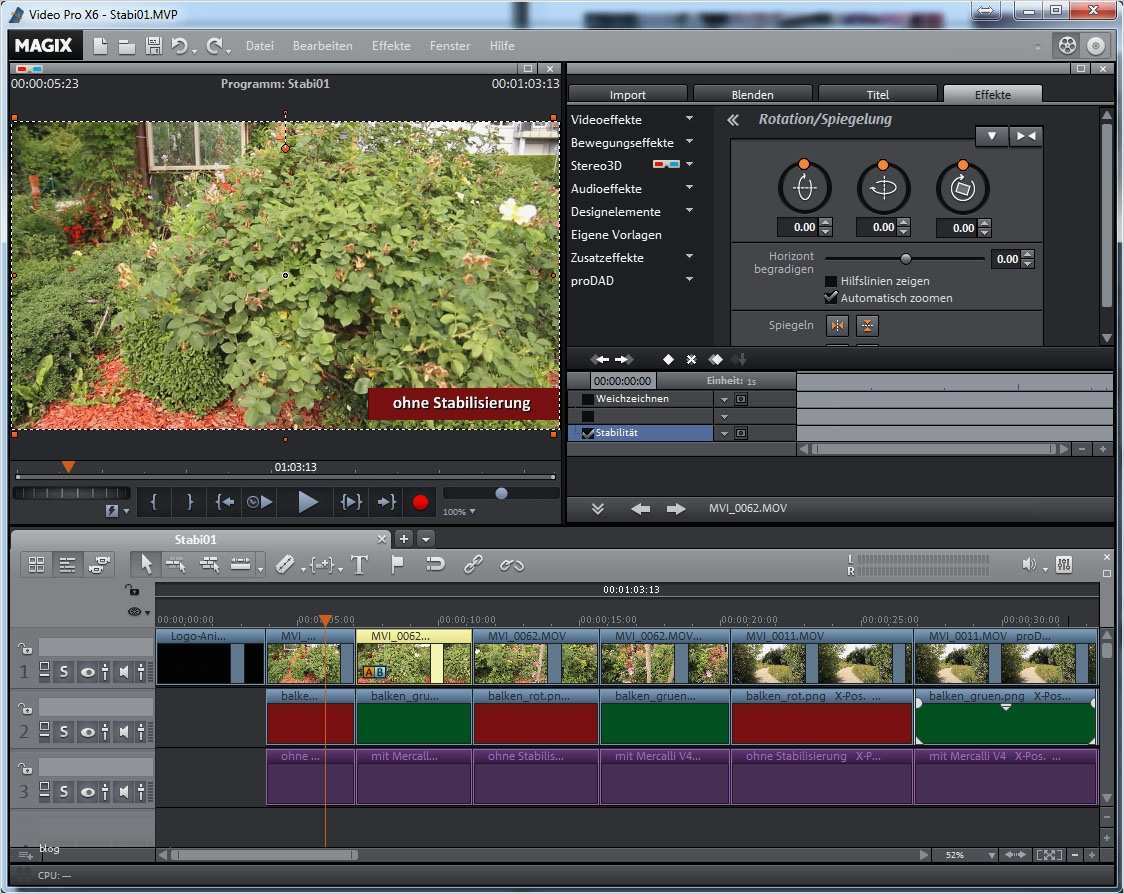Enable the Magnet snapping icon
The width and height of the screenshot is (1124, 894).
pyautogui.click(x=436, y=564)
